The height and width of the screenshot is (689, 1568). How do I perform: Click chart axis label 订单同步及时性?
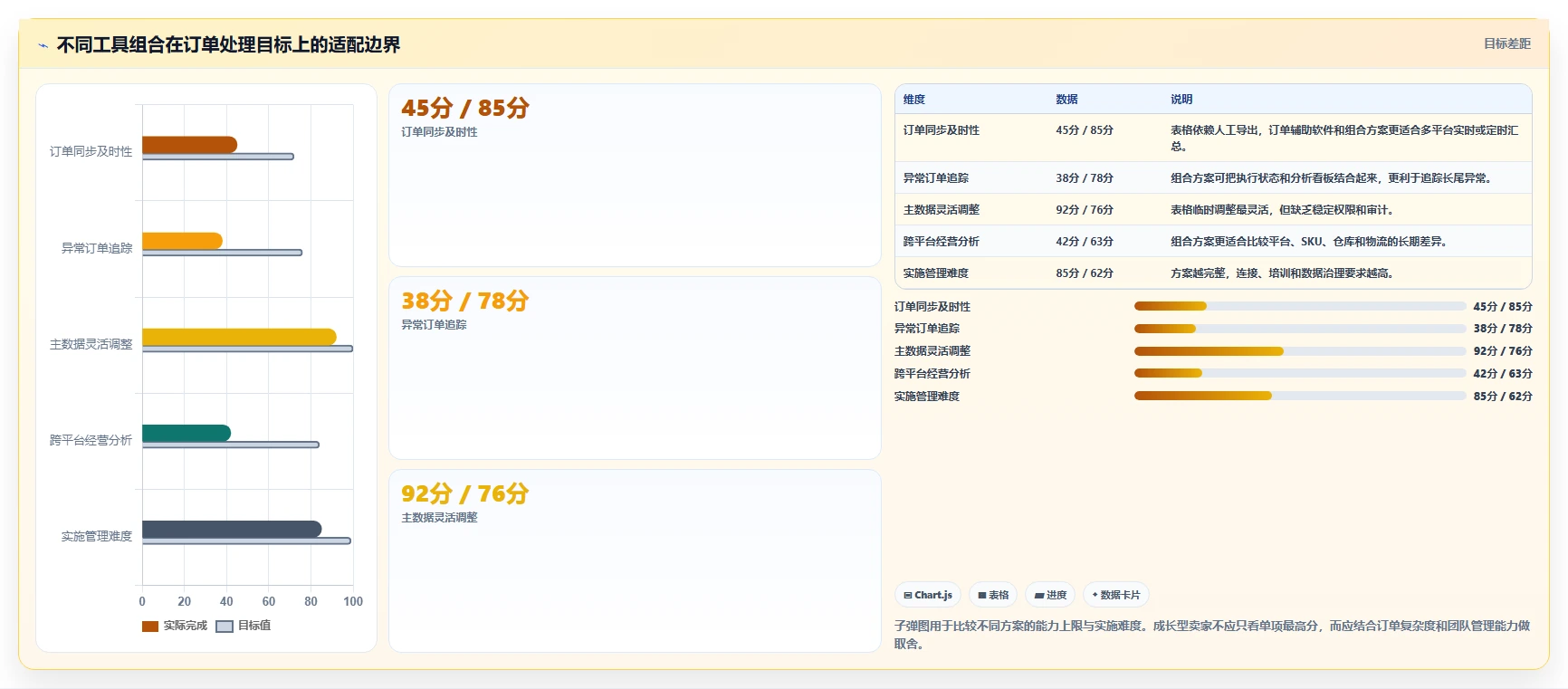click(x=91, y=151)
